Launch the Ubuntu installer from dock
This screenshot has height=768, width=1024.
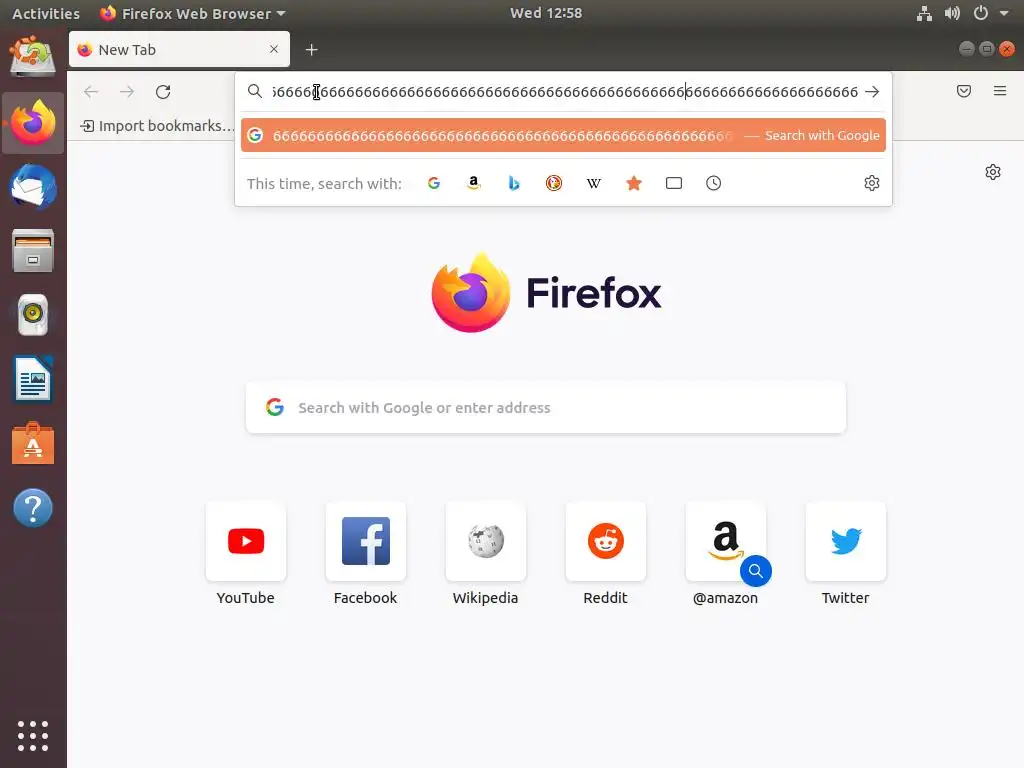click(x=33, y=57)
